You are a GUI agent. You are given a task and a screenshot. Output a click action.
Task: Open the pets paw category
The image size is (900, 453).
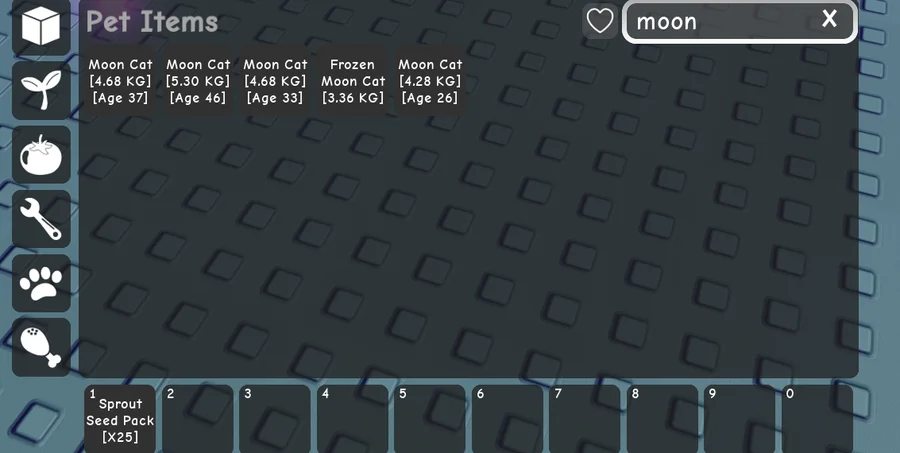point(41,283)
